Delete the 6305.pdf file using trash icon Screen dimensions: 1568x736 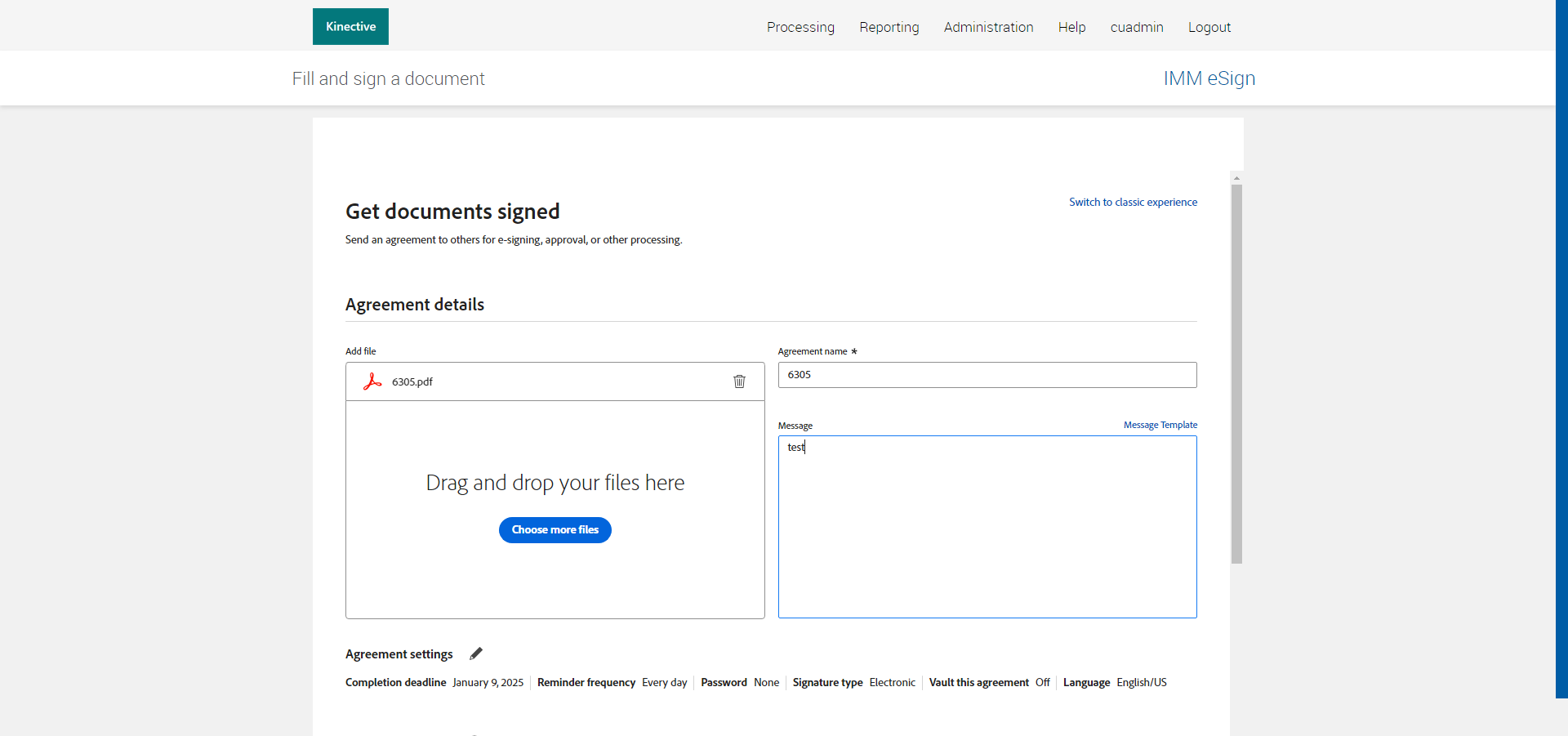click(739, 381)
